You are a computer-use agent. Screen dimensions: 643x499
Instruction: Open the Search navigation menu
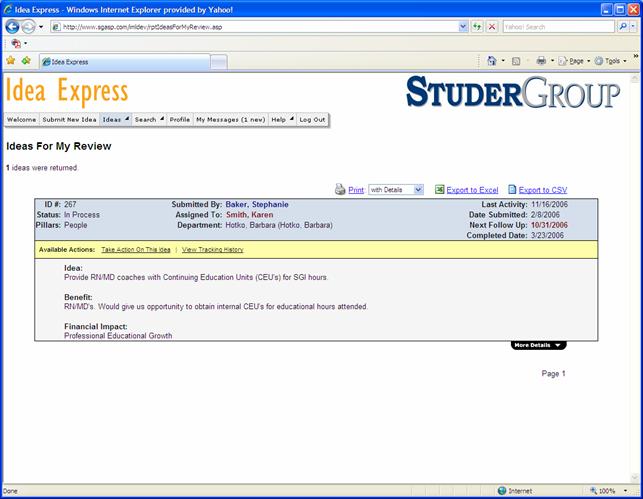tap(149, 120)
